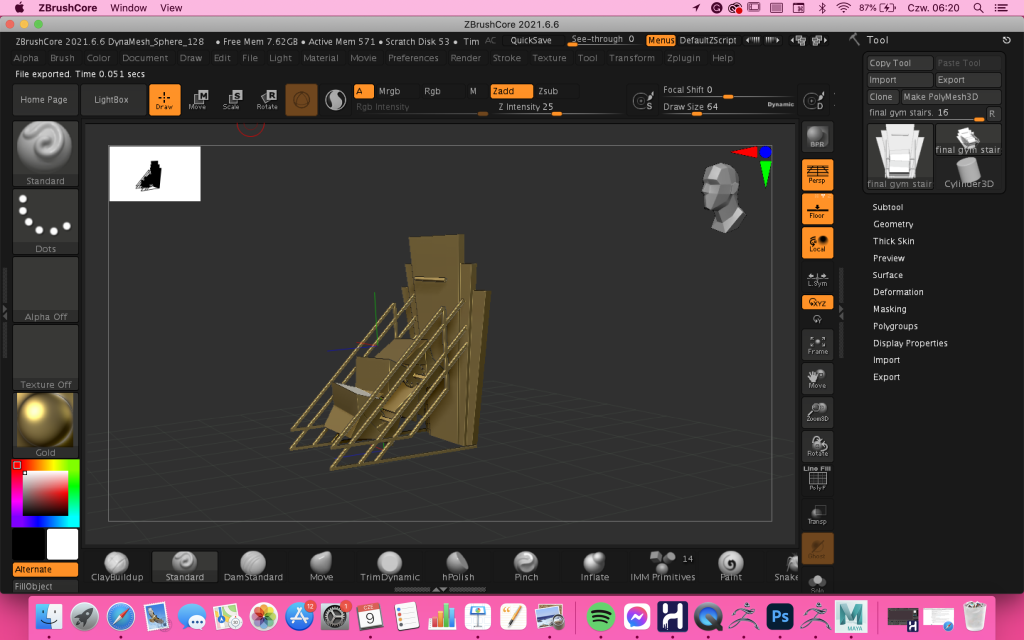Select the TrimDynamic brush
Image resolution: width=1024 pixels, height=640 pixels.
pos(389,566)
